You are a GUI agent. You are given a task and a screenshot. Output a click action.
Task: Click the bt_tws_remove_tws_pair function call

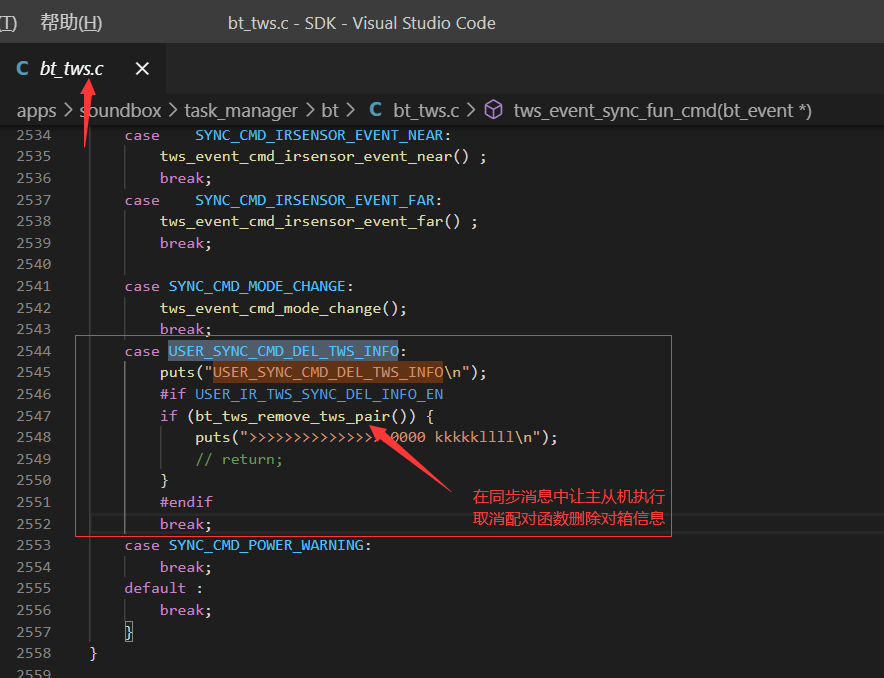click(292, 416)
